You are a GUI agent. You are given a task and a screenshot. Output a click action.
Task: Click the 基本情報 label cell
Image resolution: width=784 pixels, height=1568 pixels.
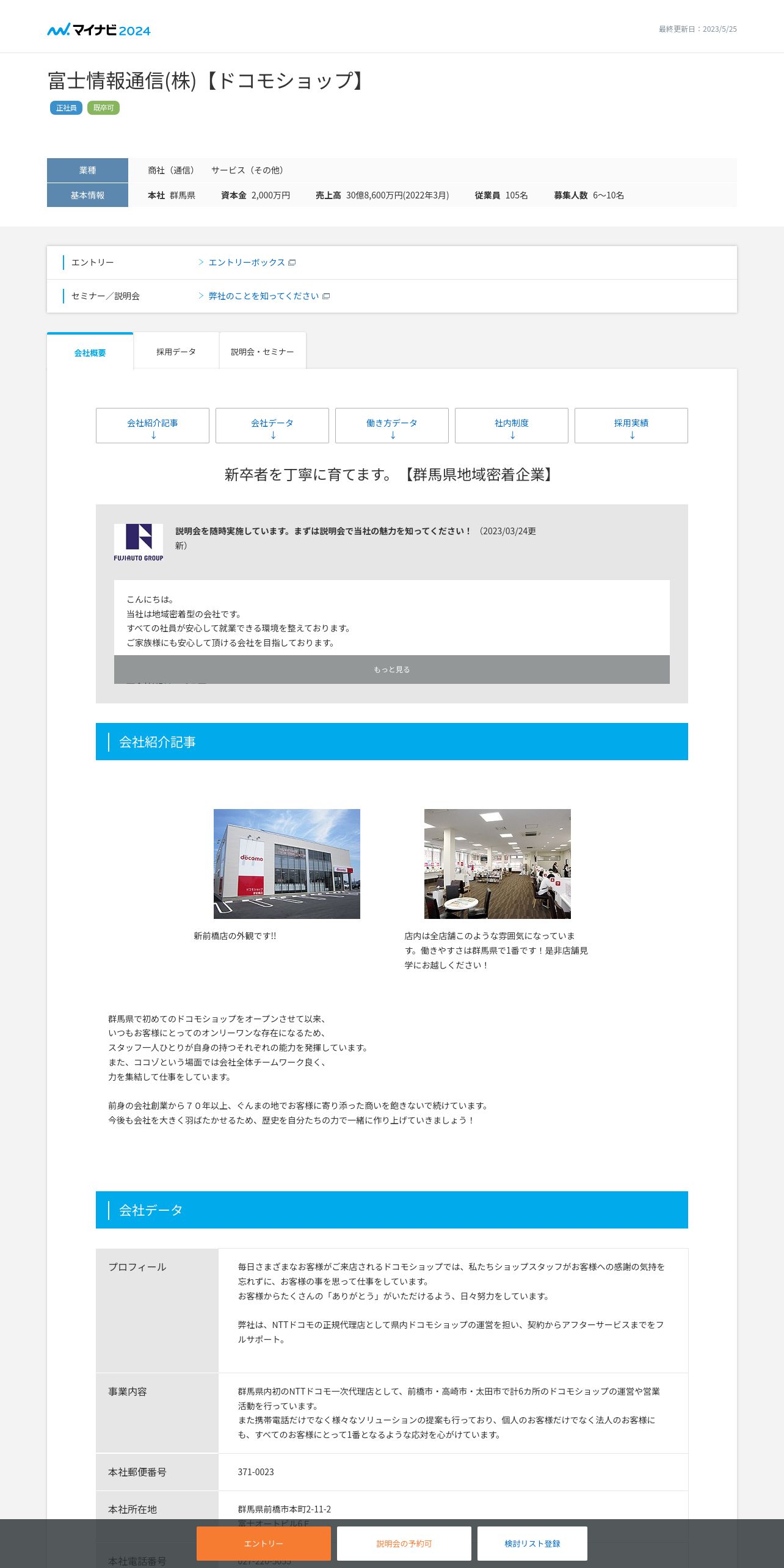click(x=87, y=195)
